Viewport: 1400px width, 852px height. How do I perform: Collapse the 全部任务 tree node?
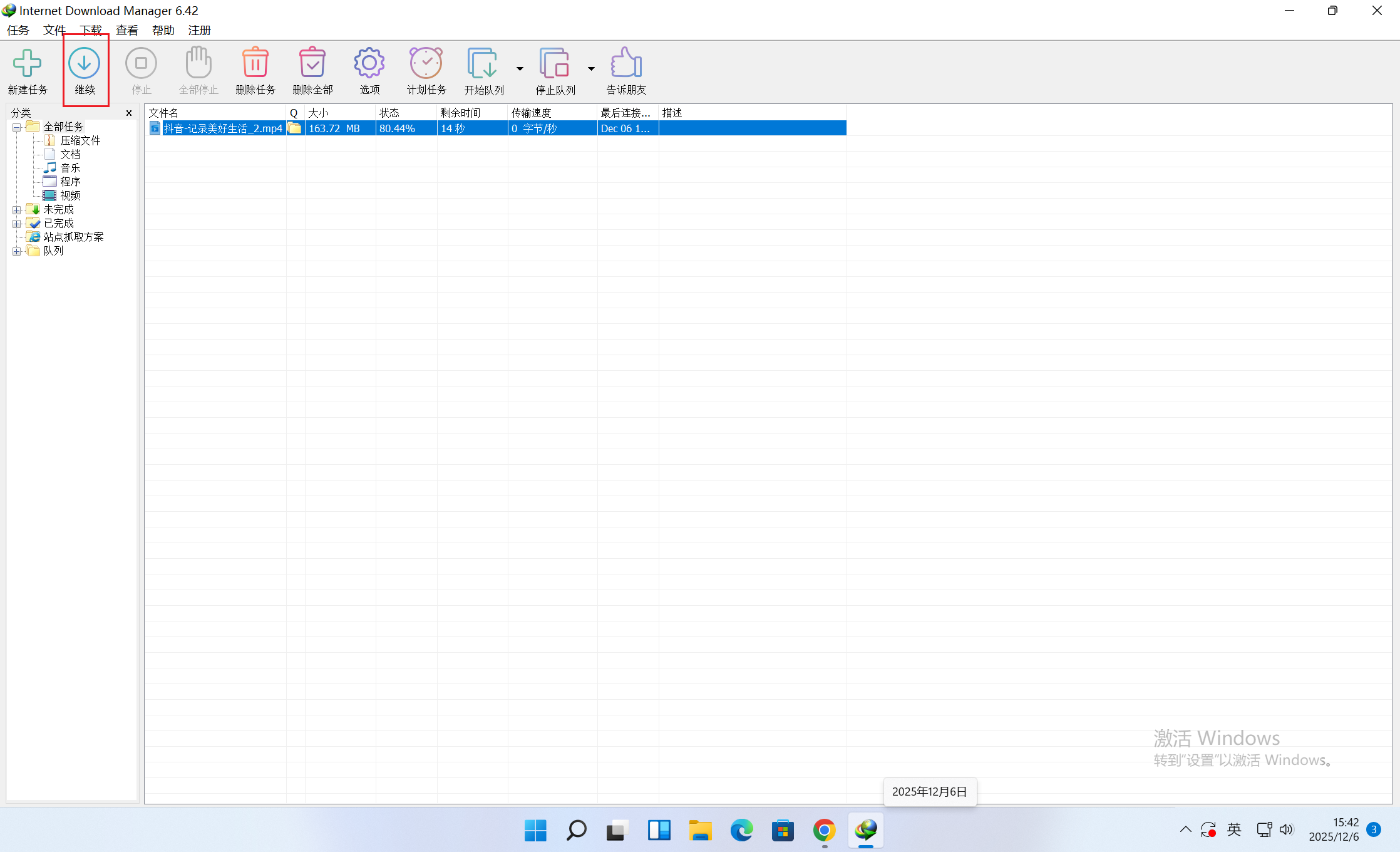pos(17,127)
